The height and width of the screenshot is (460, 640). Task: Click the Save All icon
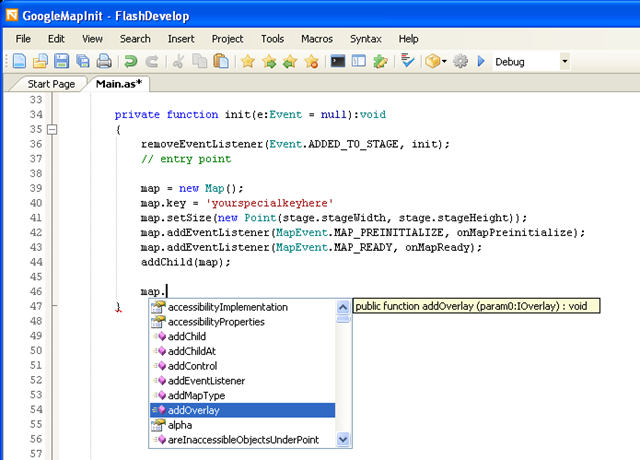83,61
